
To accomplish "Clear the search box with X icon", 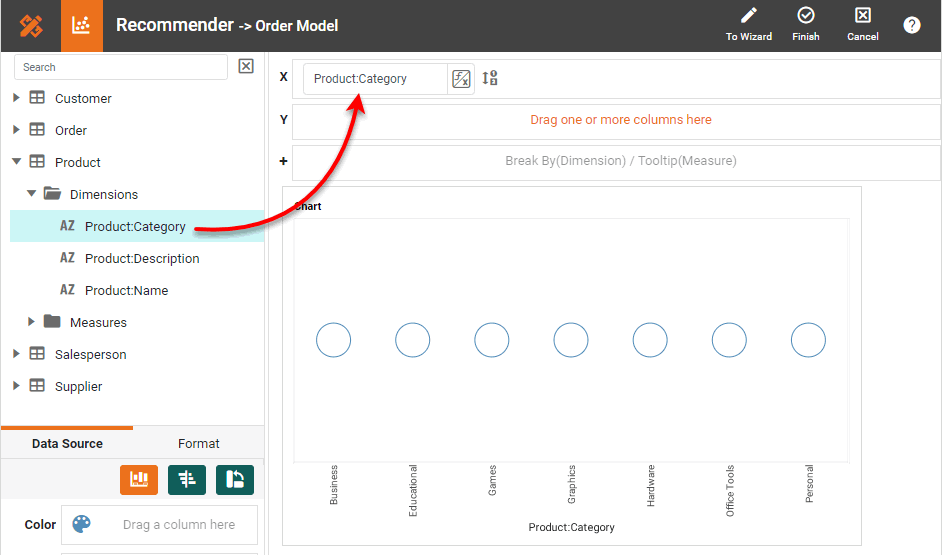I will point(246,66).
